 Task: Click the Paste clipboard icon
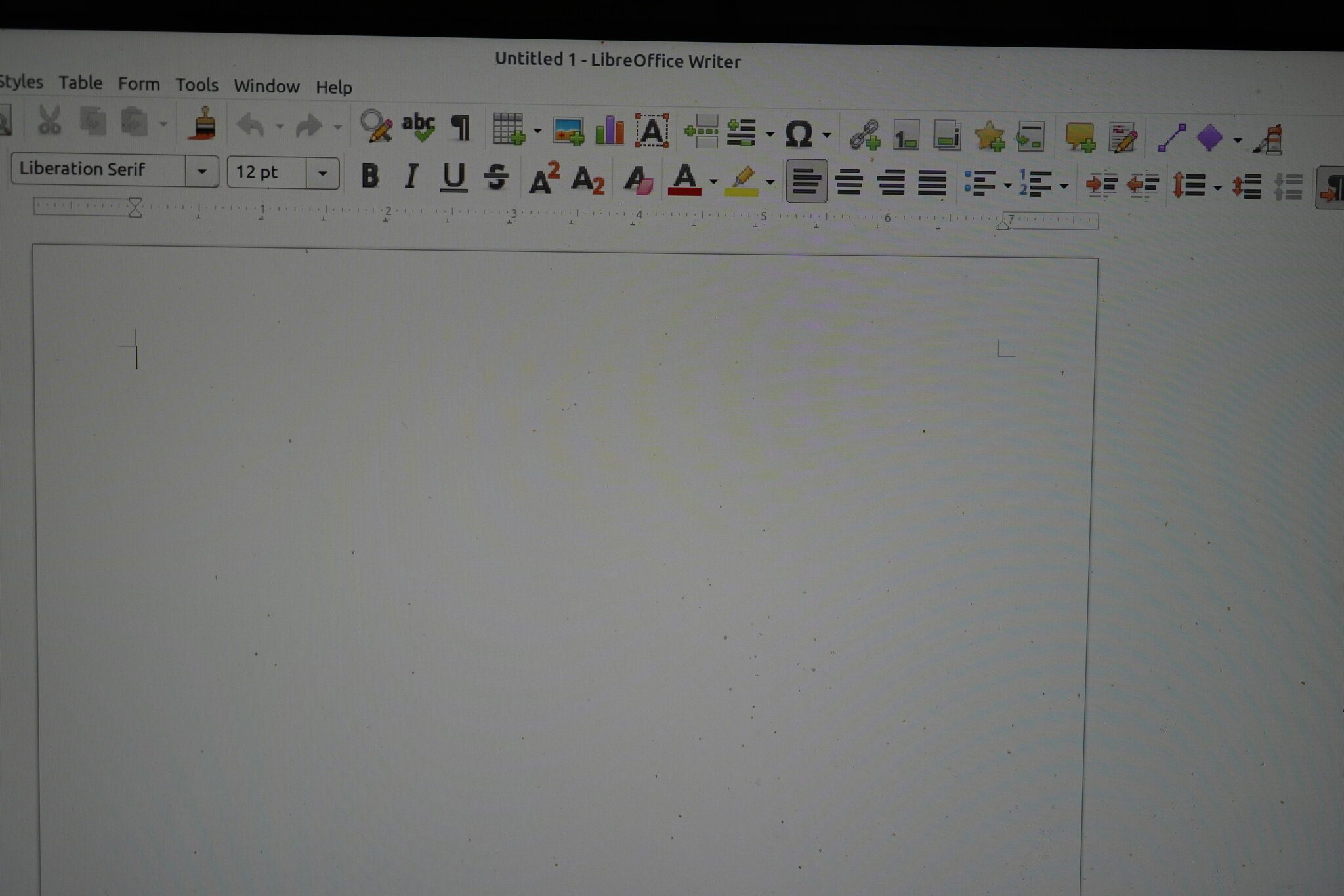point(134,122)
